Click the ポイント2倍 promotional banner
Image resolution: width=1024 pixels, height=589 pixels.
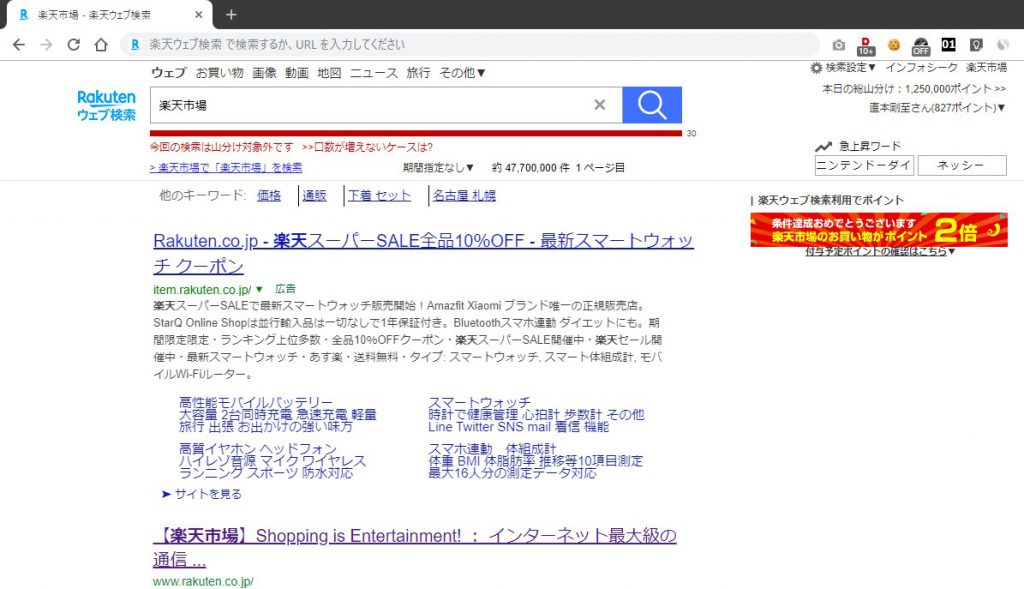878,229
